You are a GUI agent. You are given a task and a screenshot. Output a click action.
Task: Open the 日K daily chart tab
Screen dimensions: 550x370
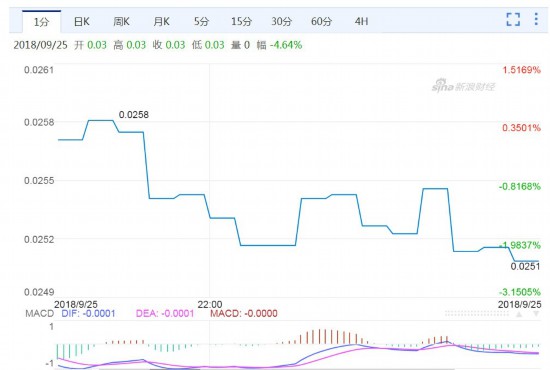coord(82,22)
